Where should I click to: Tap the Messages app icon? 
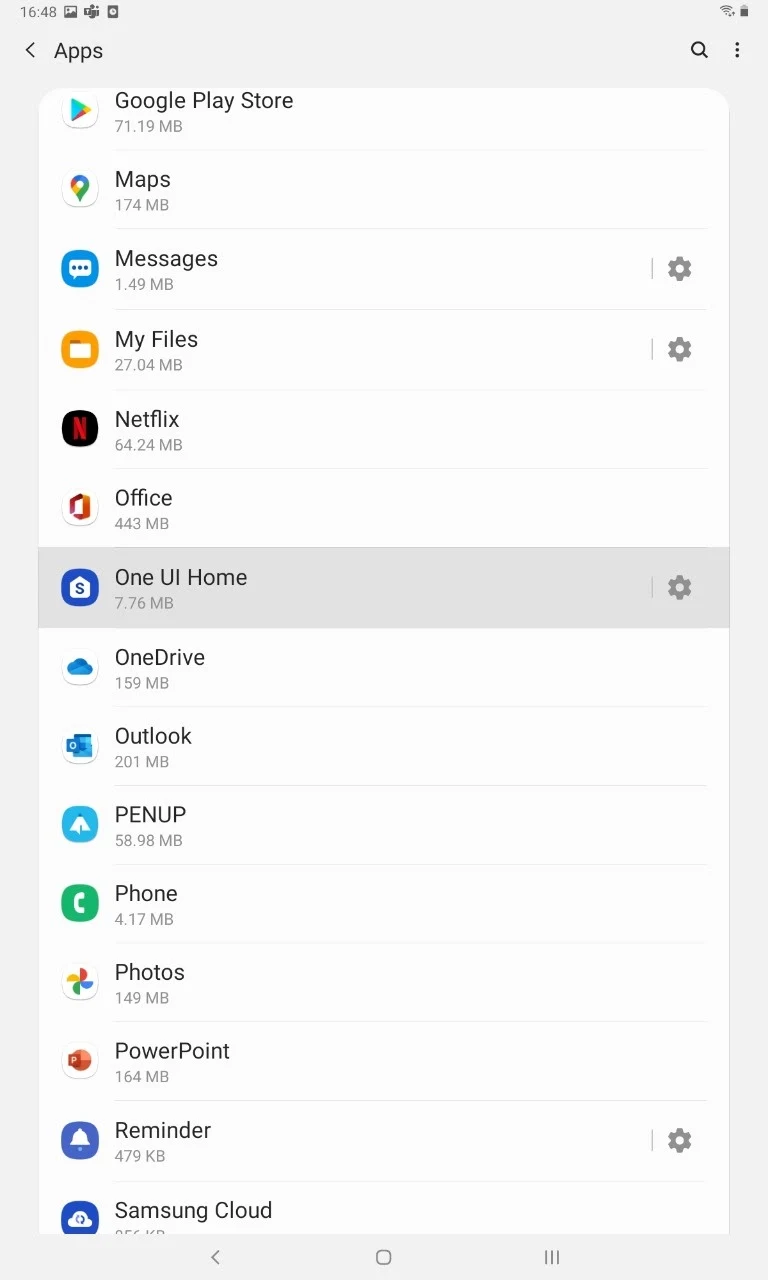point(80,269)
